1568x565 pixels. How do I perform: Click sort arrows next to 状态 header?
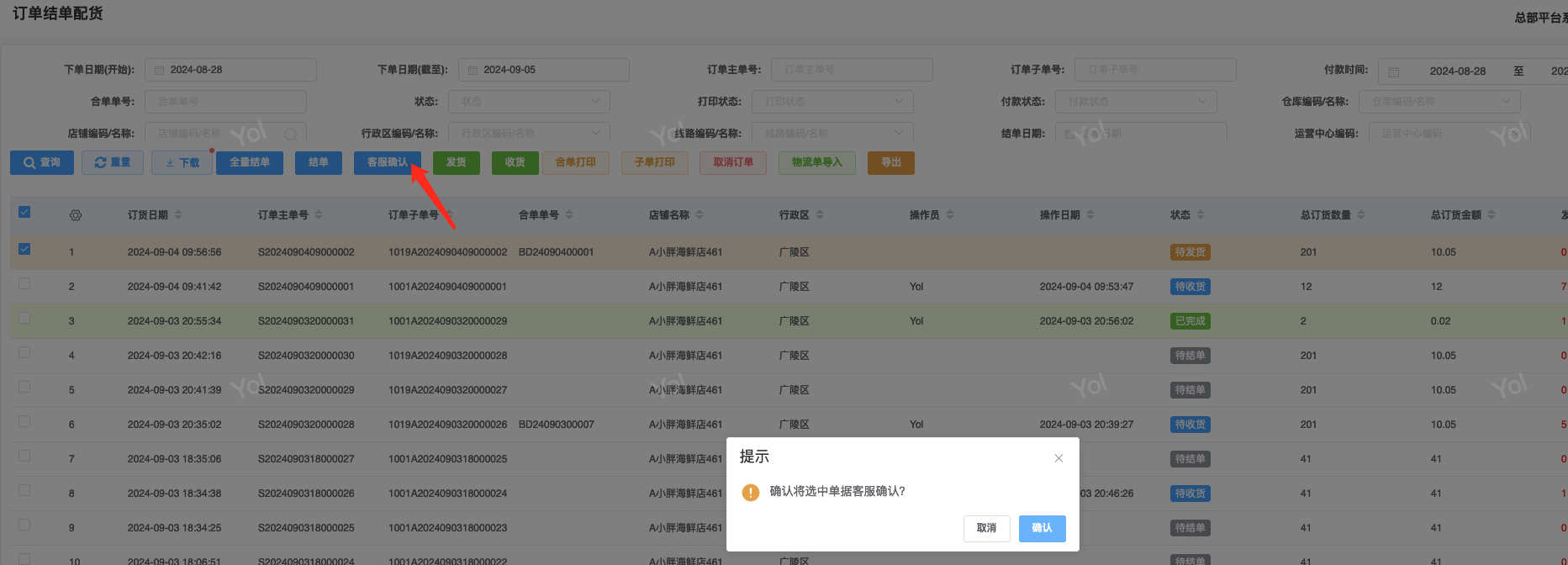coord(1201,215)
